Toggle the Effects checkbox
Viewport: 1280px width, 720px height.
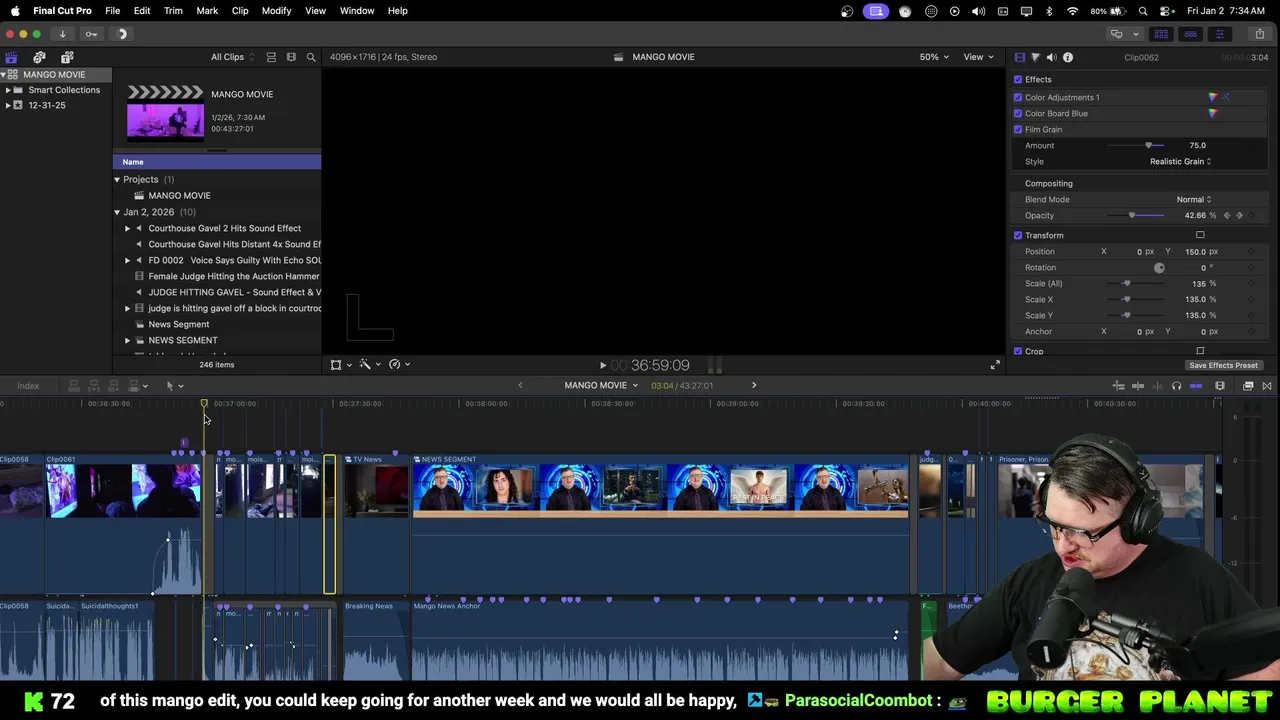tap(1018, 79)
